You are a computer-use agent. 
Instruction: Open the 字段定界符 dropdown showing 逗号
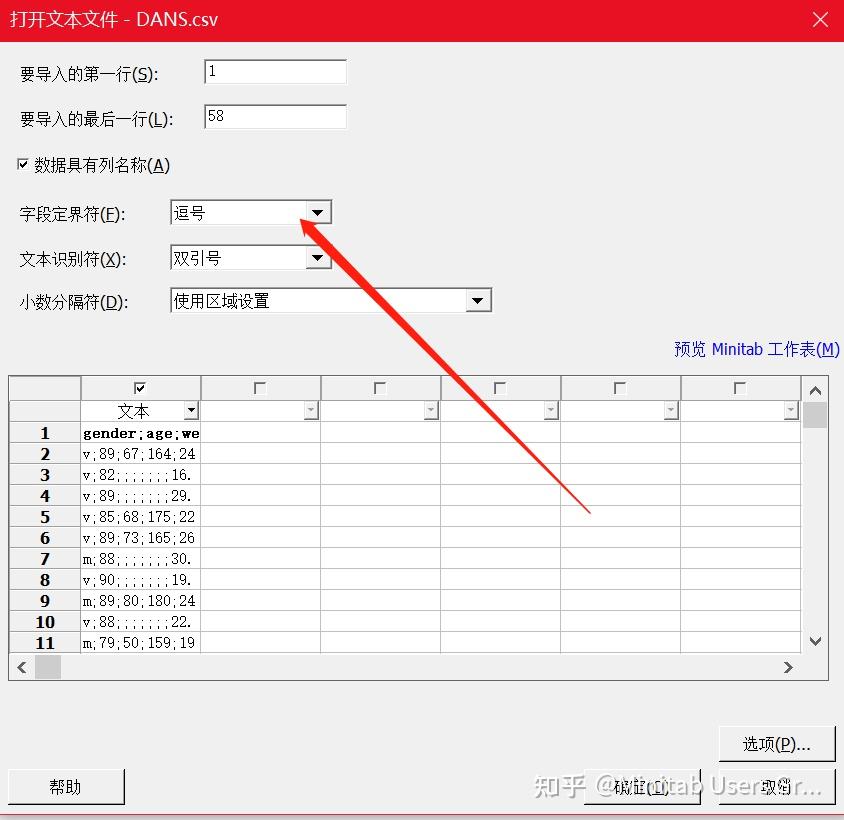point(318,212)
